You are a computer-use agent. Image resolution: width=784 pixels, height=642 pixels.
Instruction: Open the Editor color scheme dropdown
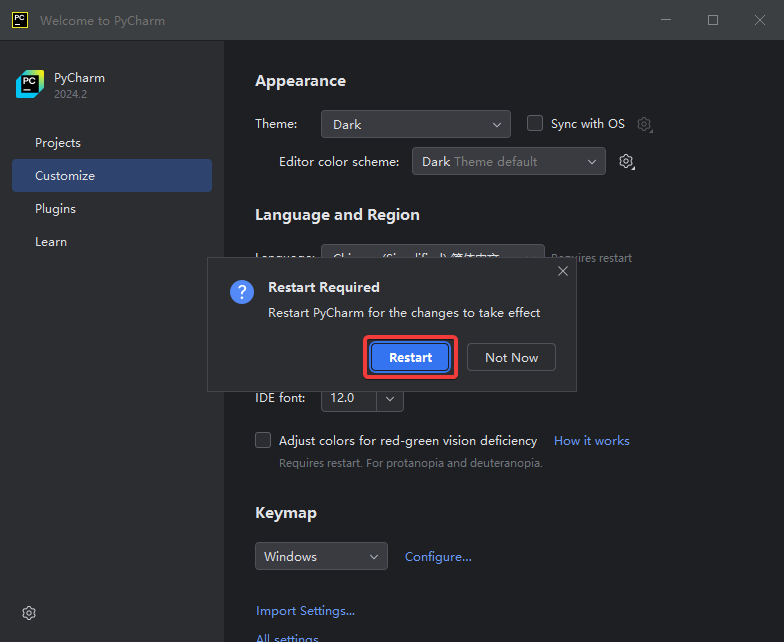coord(508,161)
